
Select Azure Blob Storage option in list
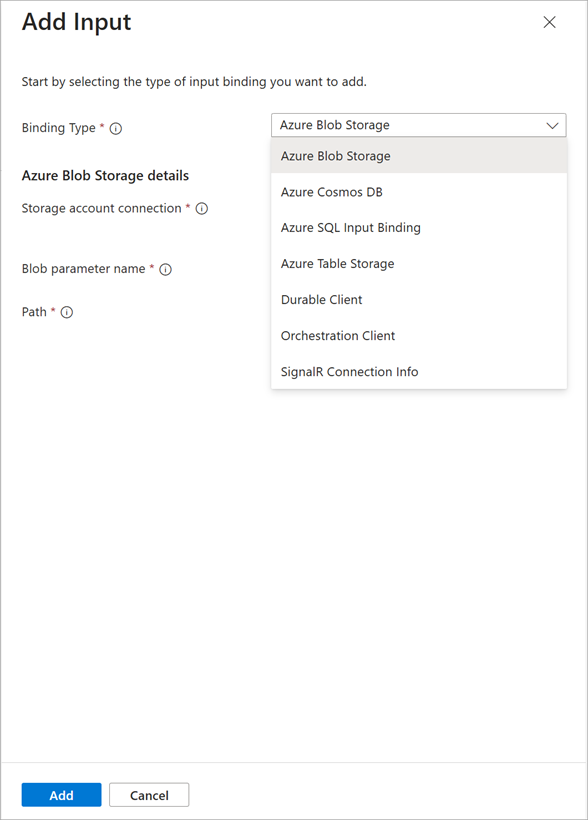point(419,156)
